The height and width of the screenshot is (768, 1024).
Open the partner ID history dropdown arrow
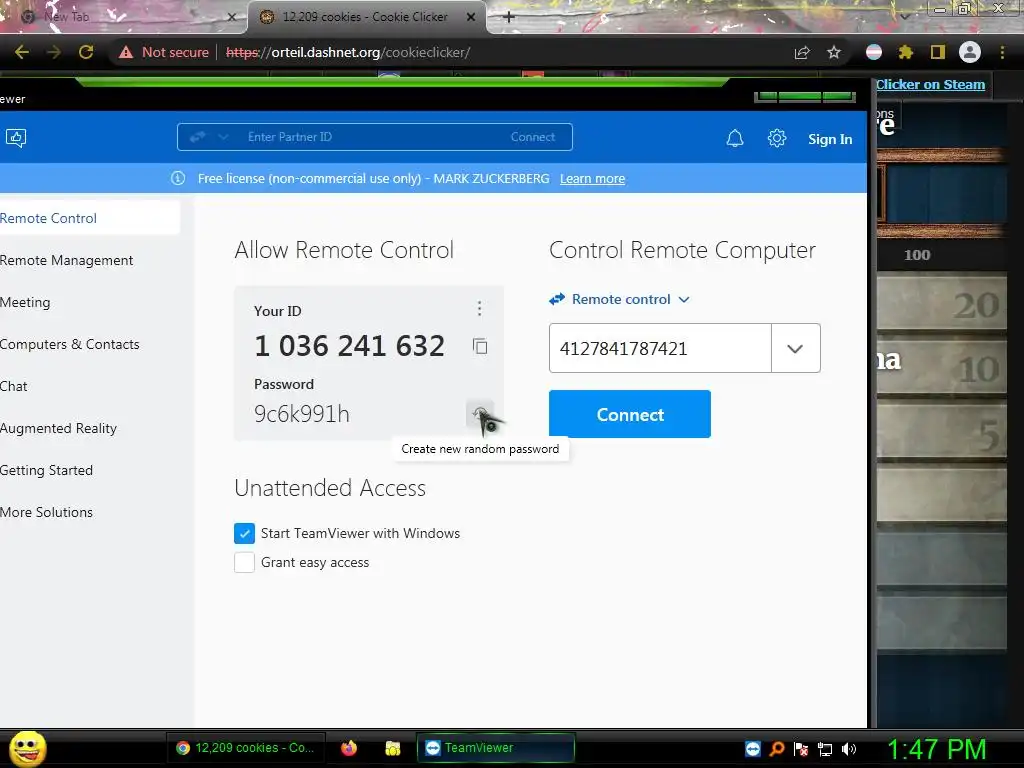(795, 348)
